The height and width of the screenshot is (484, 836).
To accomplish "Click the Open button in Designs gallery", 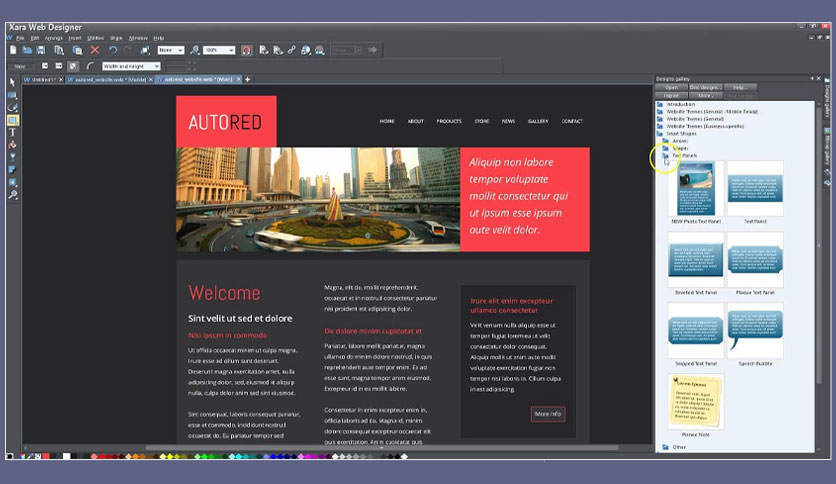I will point(671,87).
